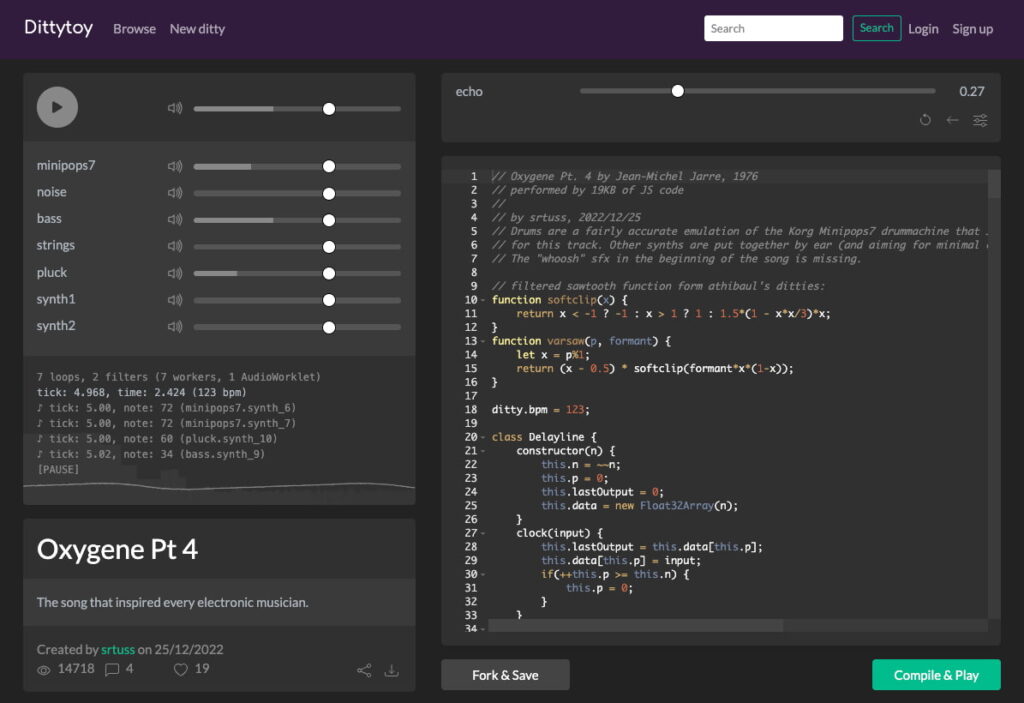This screenshot has width=1024, height=703.
Task: Click the song description text
Action: pos(172,602)
